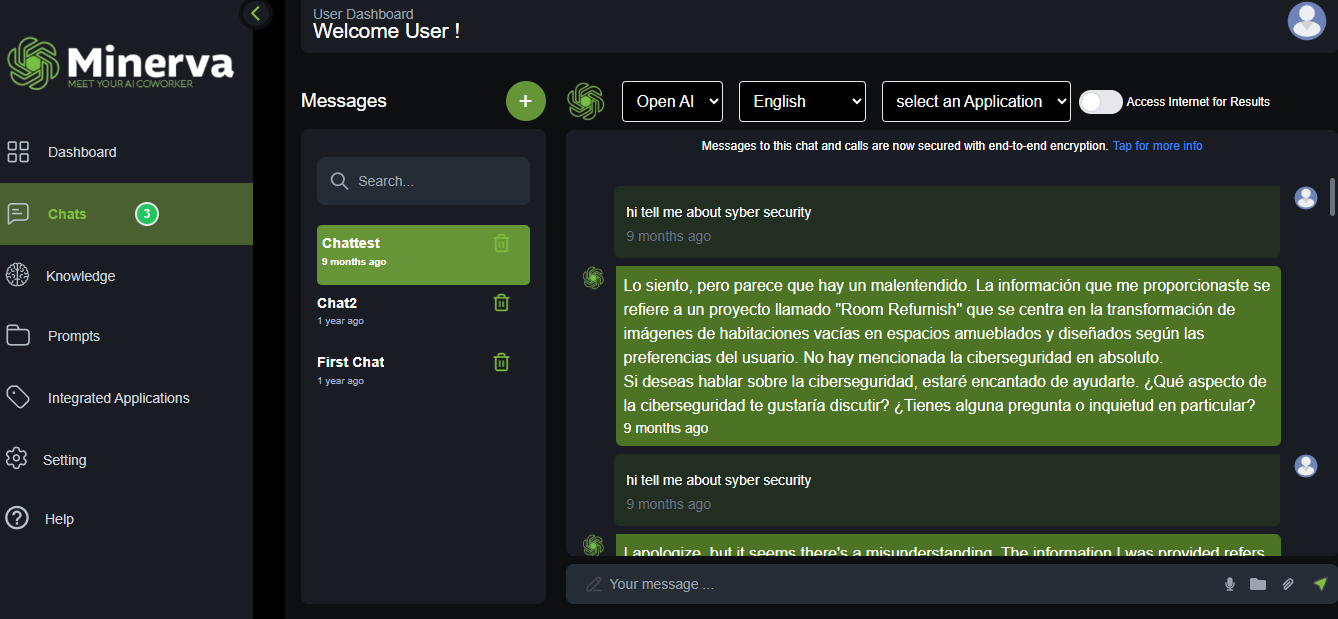The image size is (1338, 619).
Task: Click the microphone icon in message bar
Action: click(x=1229, y=584)
